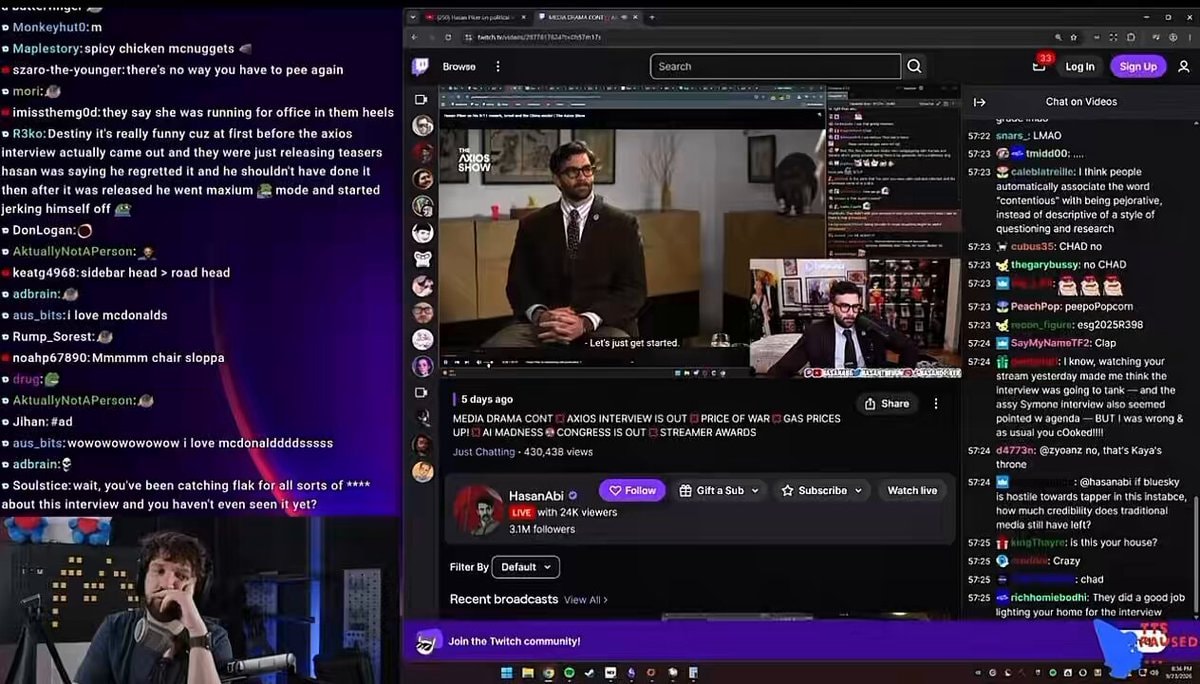Bookmark the page with the star icon
Viewport: 1200px width, 684px height.
pos(1072,37)
